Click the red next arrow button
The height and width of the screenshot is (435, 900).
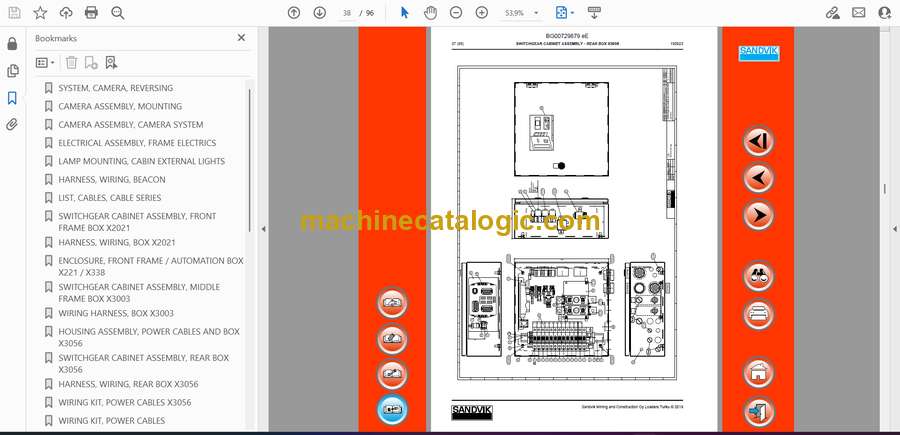pyautogui.click(x=759, y=215)
